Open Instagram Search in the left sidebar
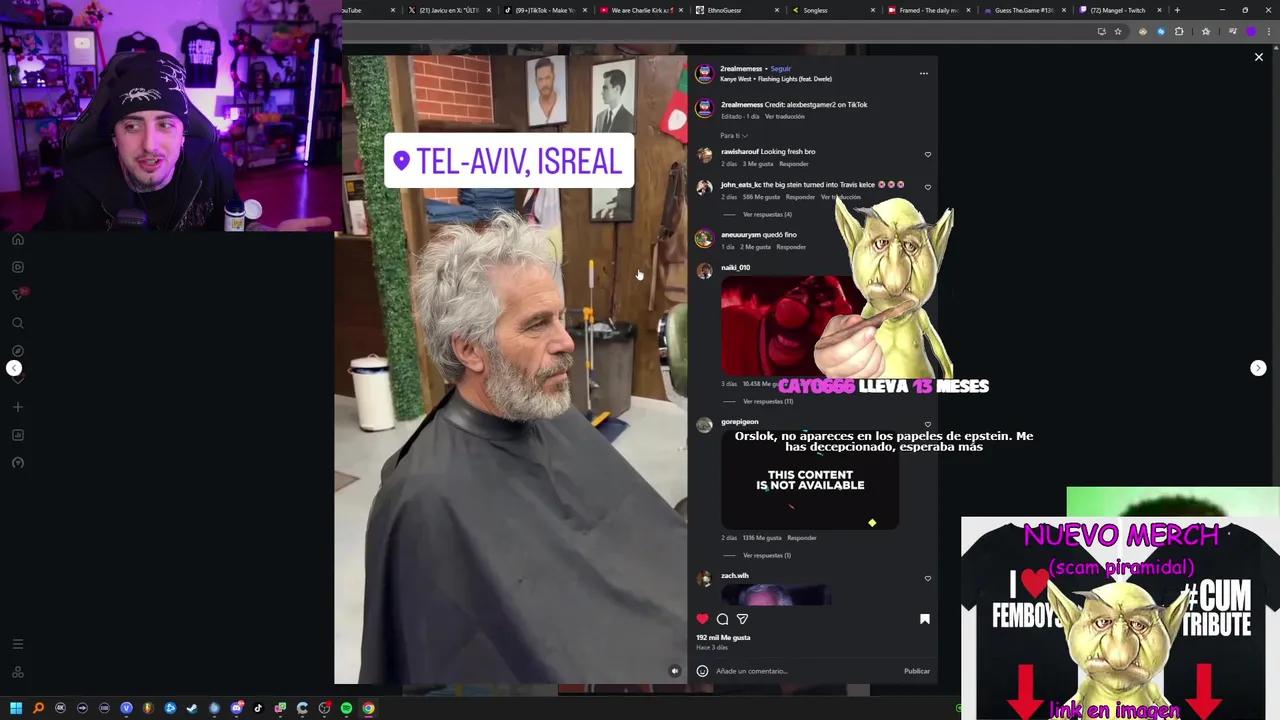 18,323
